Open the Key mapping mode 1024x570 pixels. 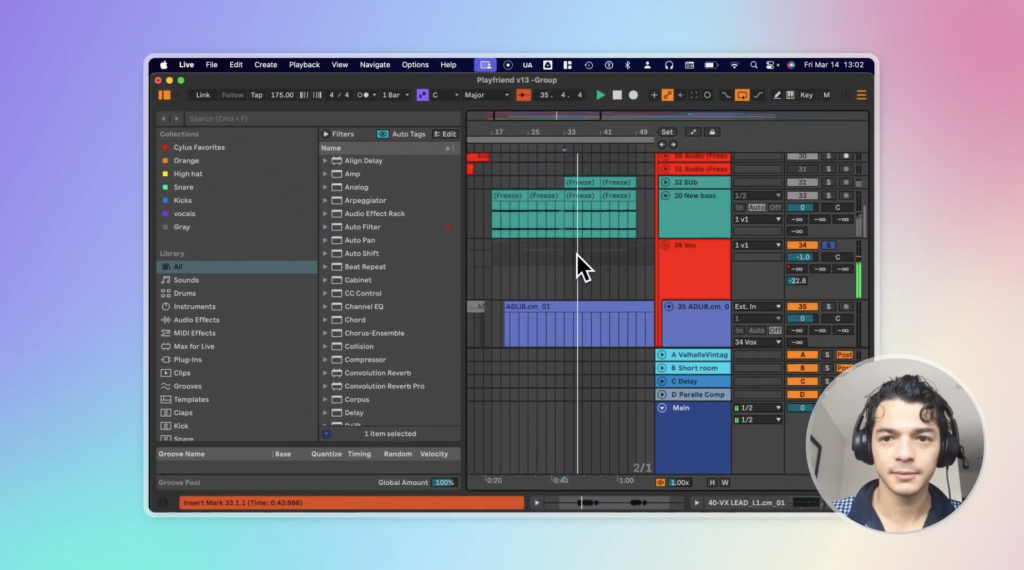coord(807,95)
